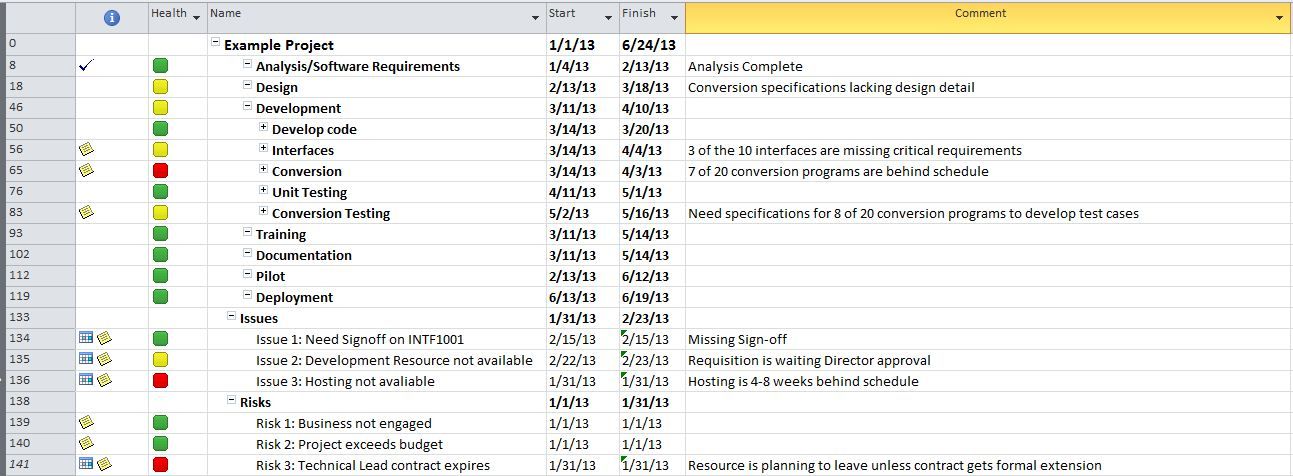
Task: Collapse the Issues summary task
Action: click(232, 317)
